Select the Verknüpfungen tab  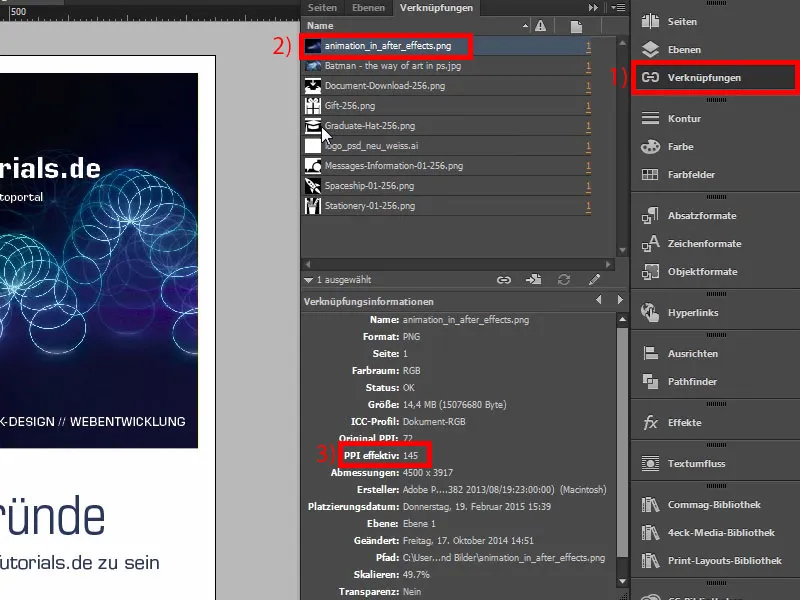point(436,8)
